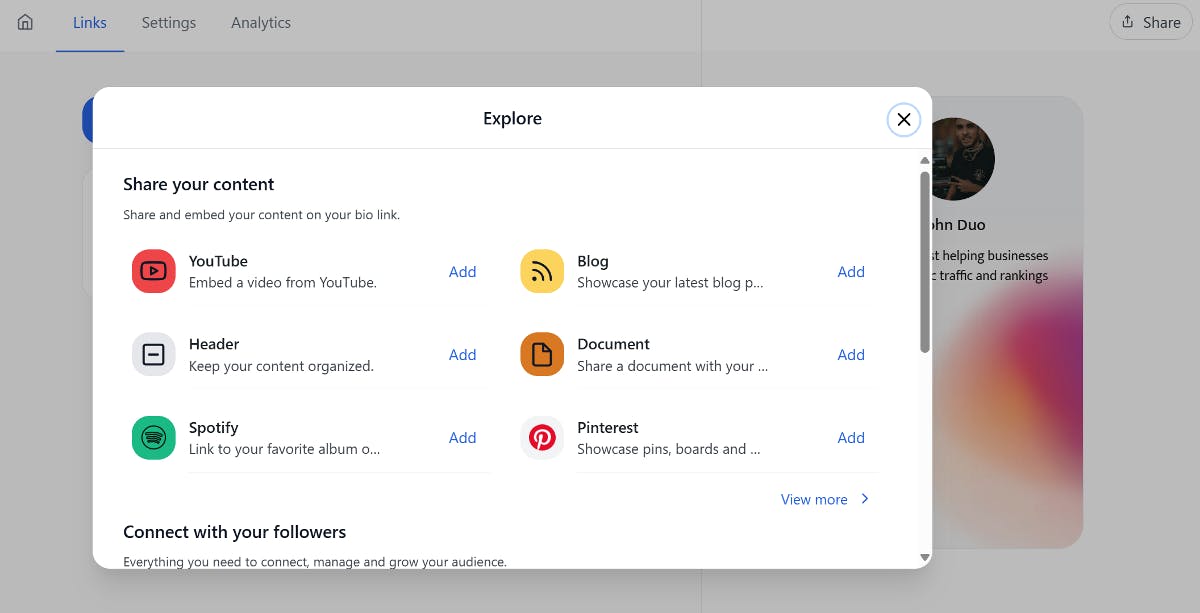Add a Document to your bio link
Viewport: 1200px width, 613px height.
tap(851, 354)
